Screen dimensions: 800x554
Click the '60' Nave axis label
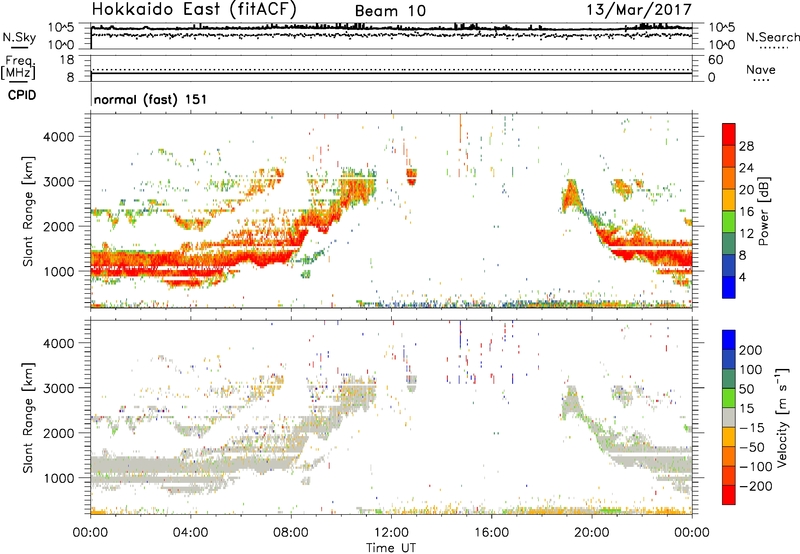pyautogui.click(x=715, y=60)
